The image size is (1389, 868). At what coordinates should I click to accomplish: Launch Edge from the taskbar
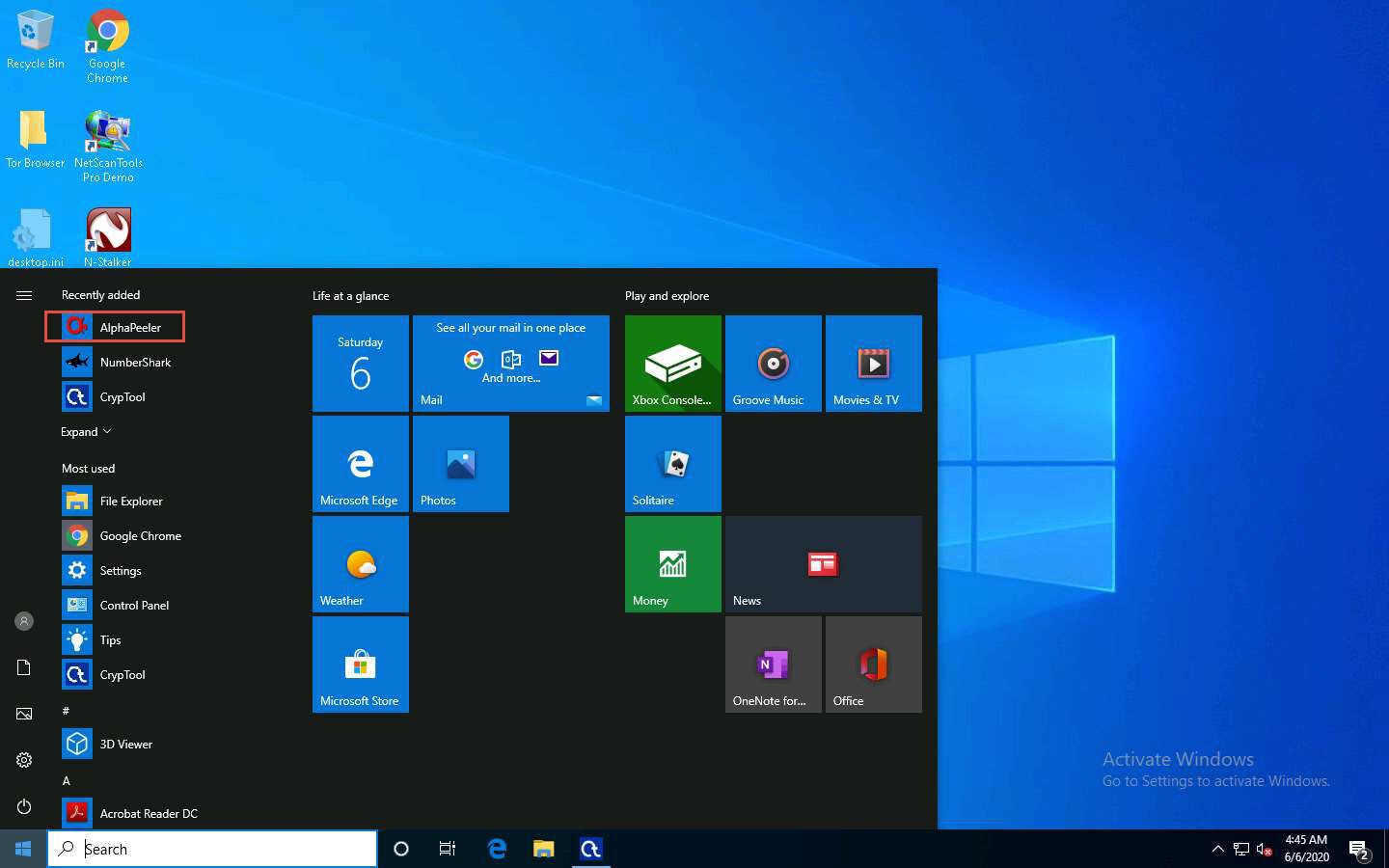pos(497,849)
